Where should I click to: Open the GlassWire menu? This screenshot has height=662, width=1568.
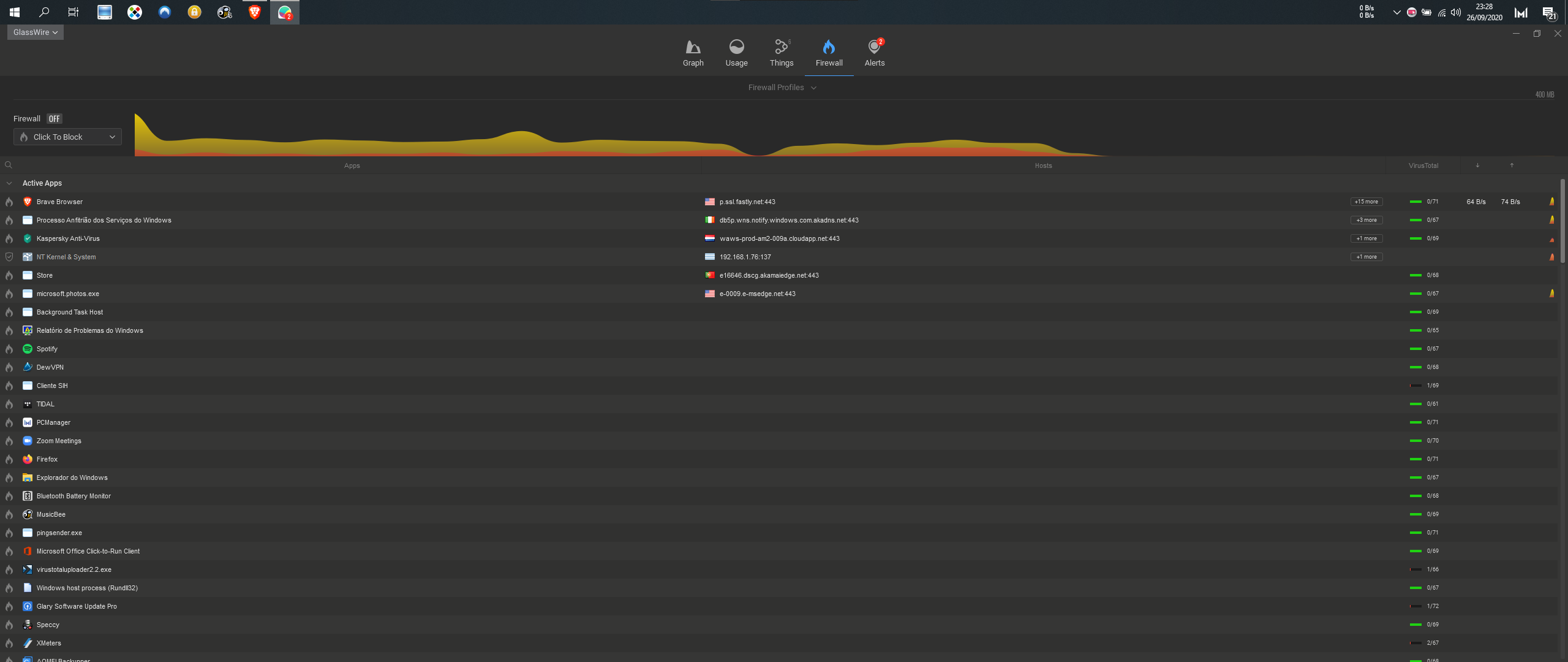coord(35,32)
